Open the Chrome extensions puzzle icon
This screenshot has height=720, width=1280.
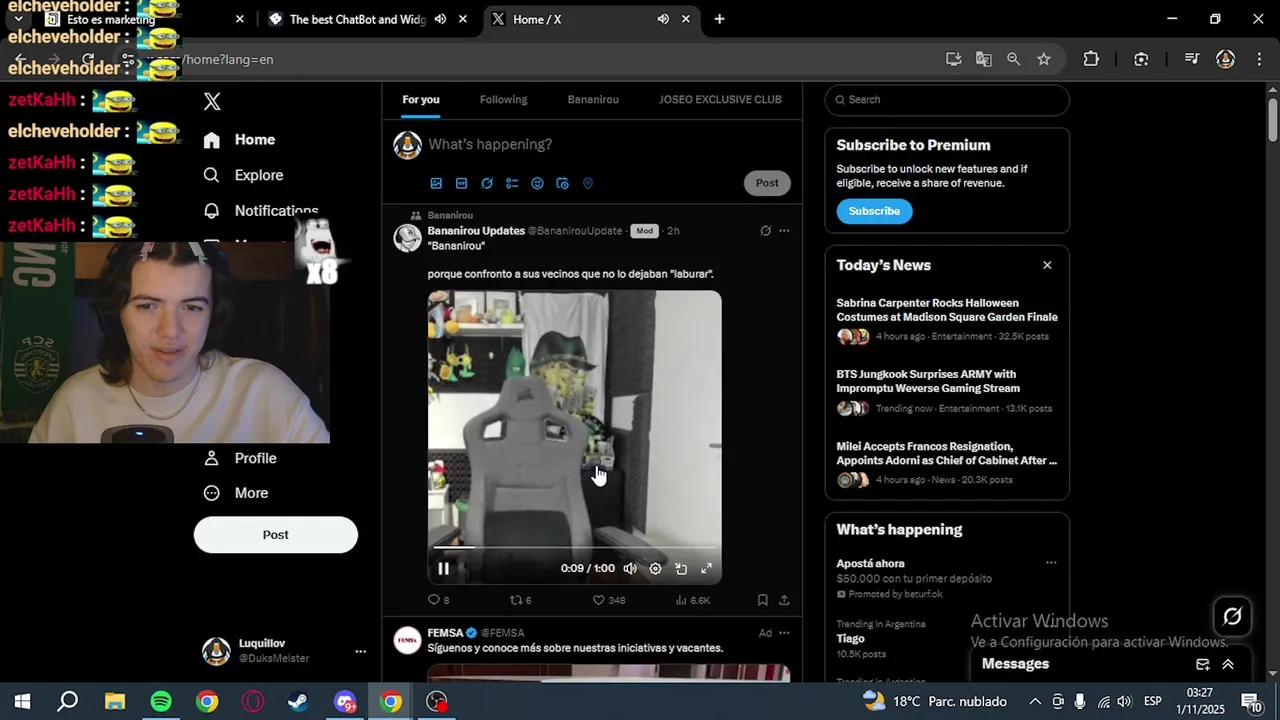click(1091, 59)
